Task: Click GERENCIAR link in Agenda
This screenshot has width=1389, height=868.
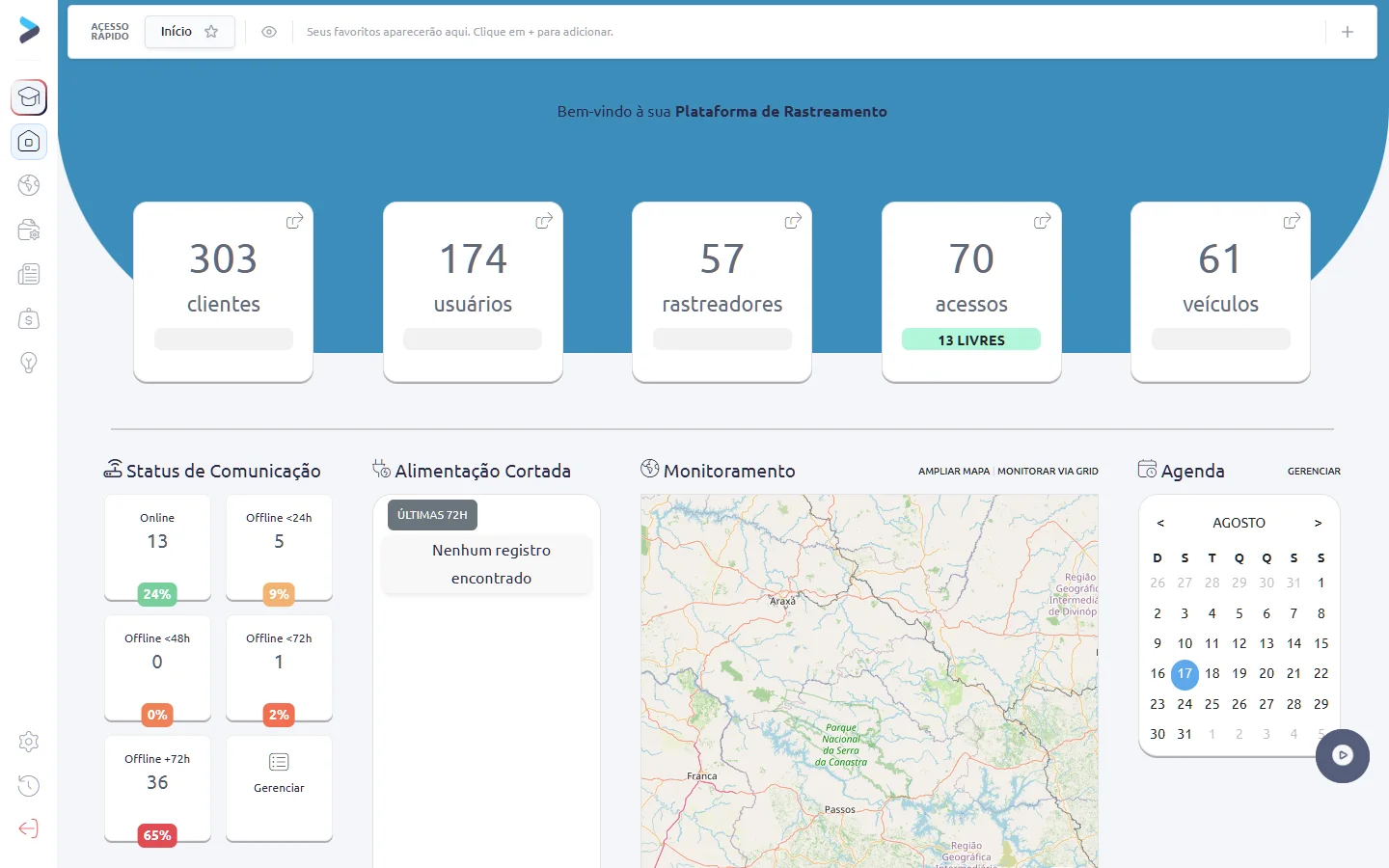Action: pos(1314,472)
